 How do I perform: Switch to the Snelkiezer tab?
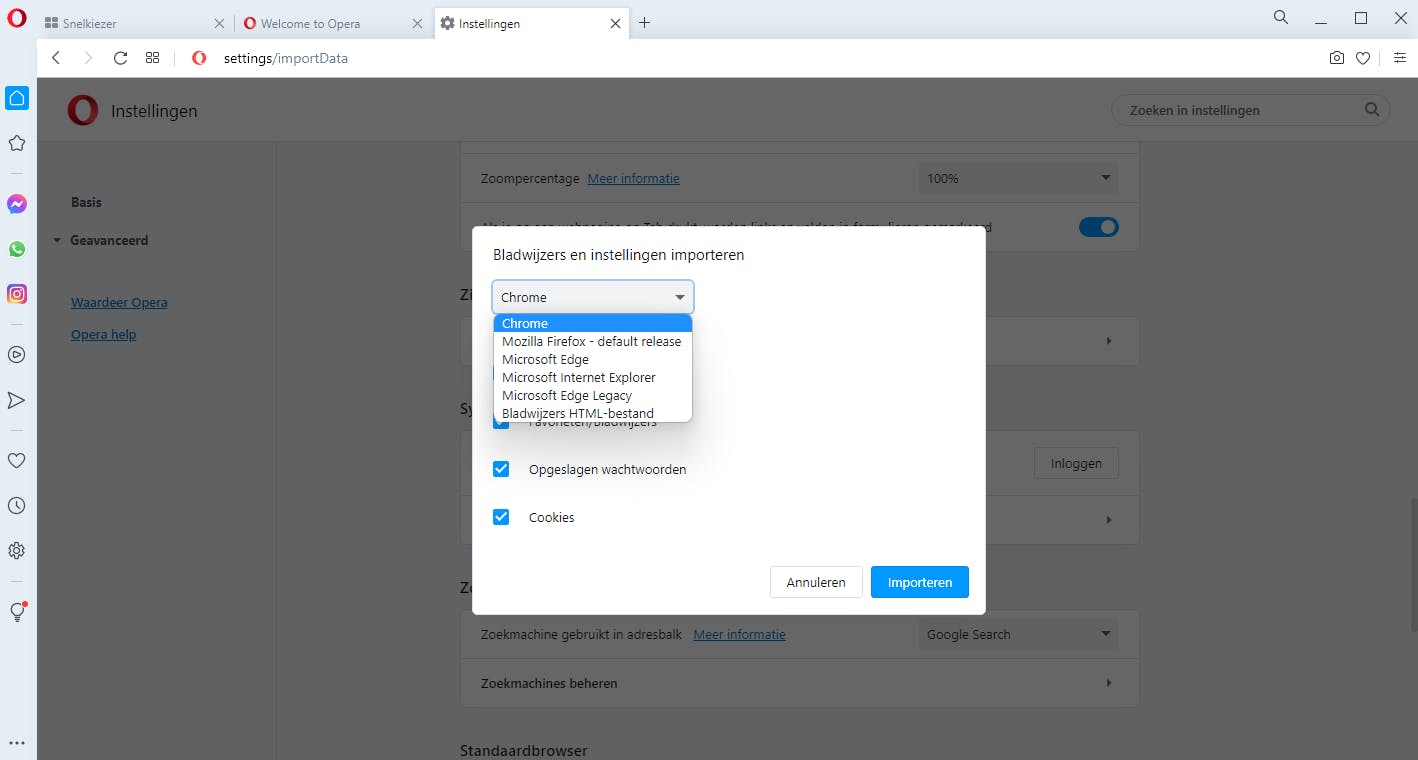tap(135, 23)
